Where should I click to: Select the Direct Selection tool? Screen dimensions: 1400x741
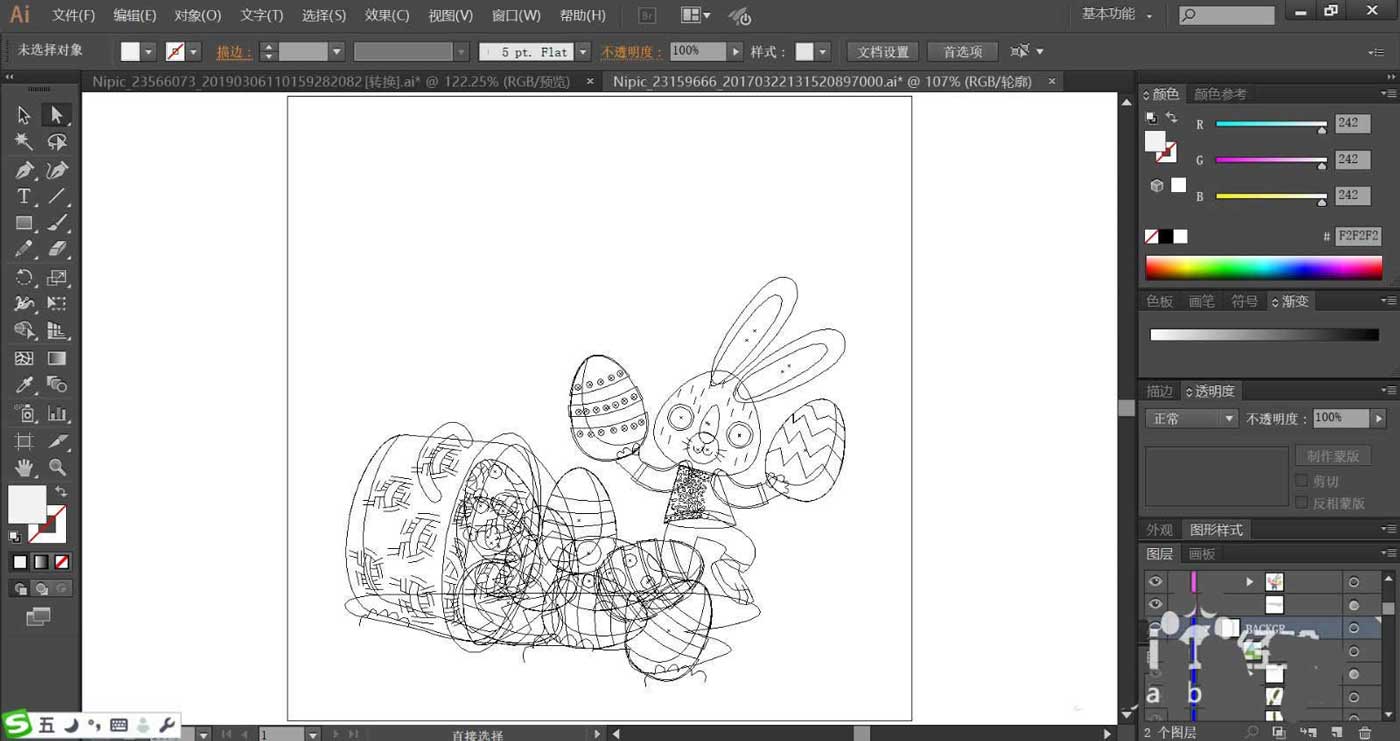point(57,115)
